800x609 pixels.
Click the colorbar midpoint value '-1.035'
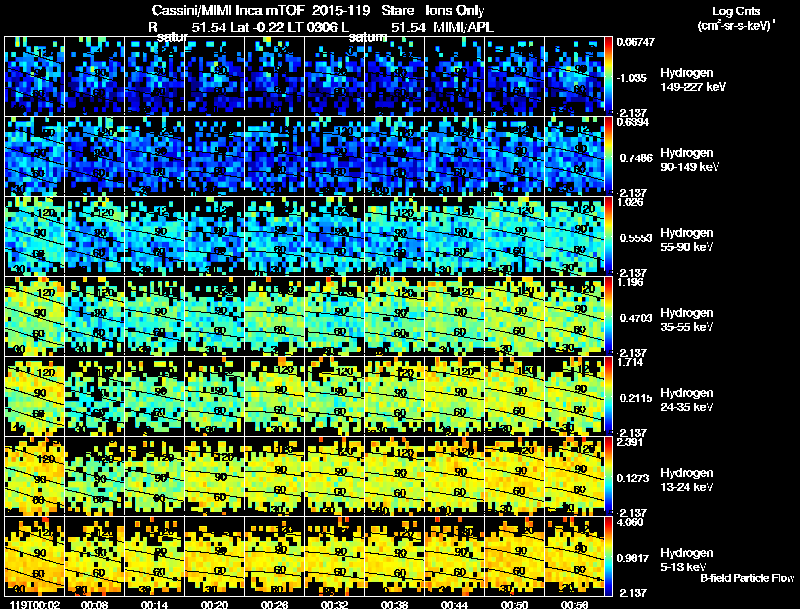[x=632, y=78]
